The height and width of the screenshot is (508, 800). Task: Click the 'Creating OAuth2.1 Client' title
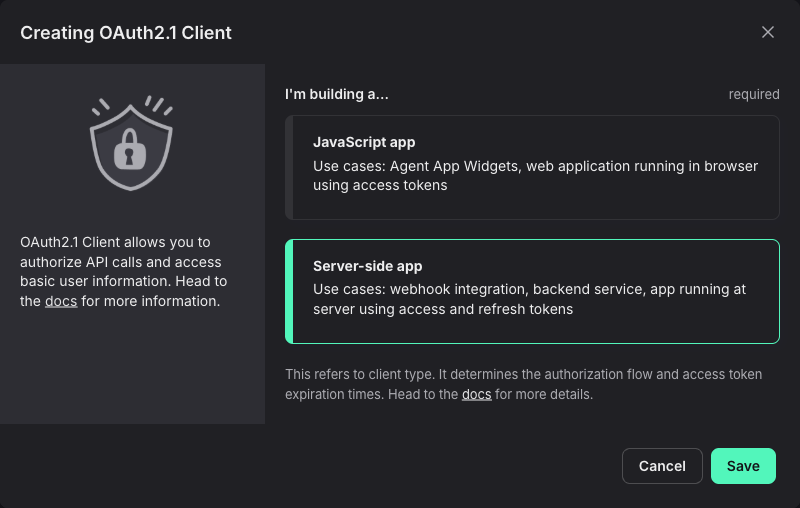click(x=126, y=33)
